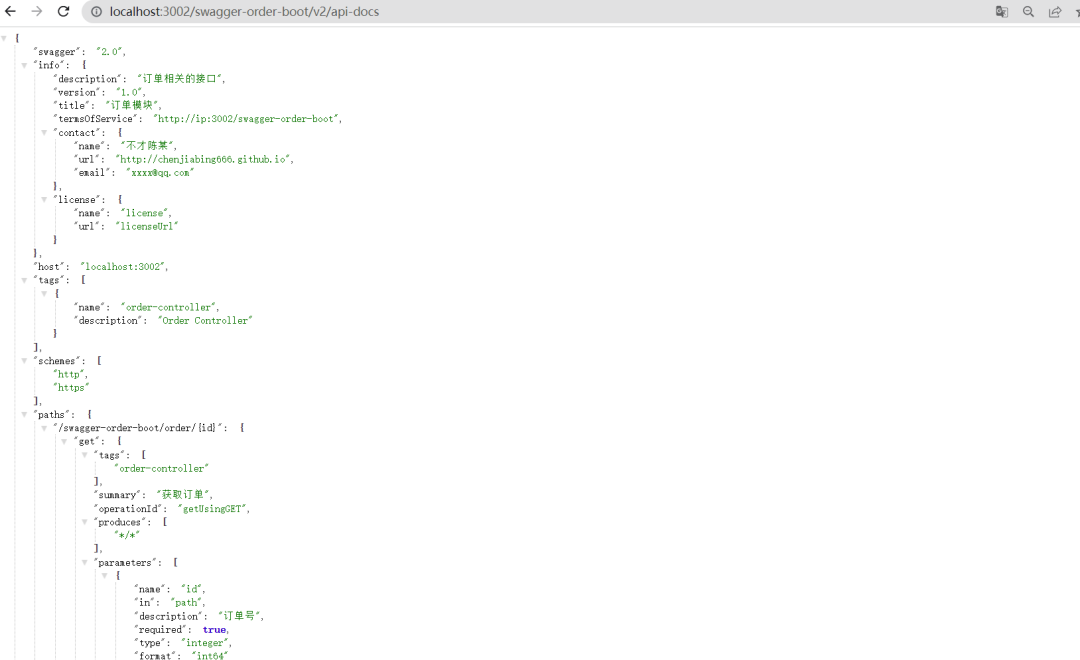
Task: Click the share page icon
Action: 1055,12
